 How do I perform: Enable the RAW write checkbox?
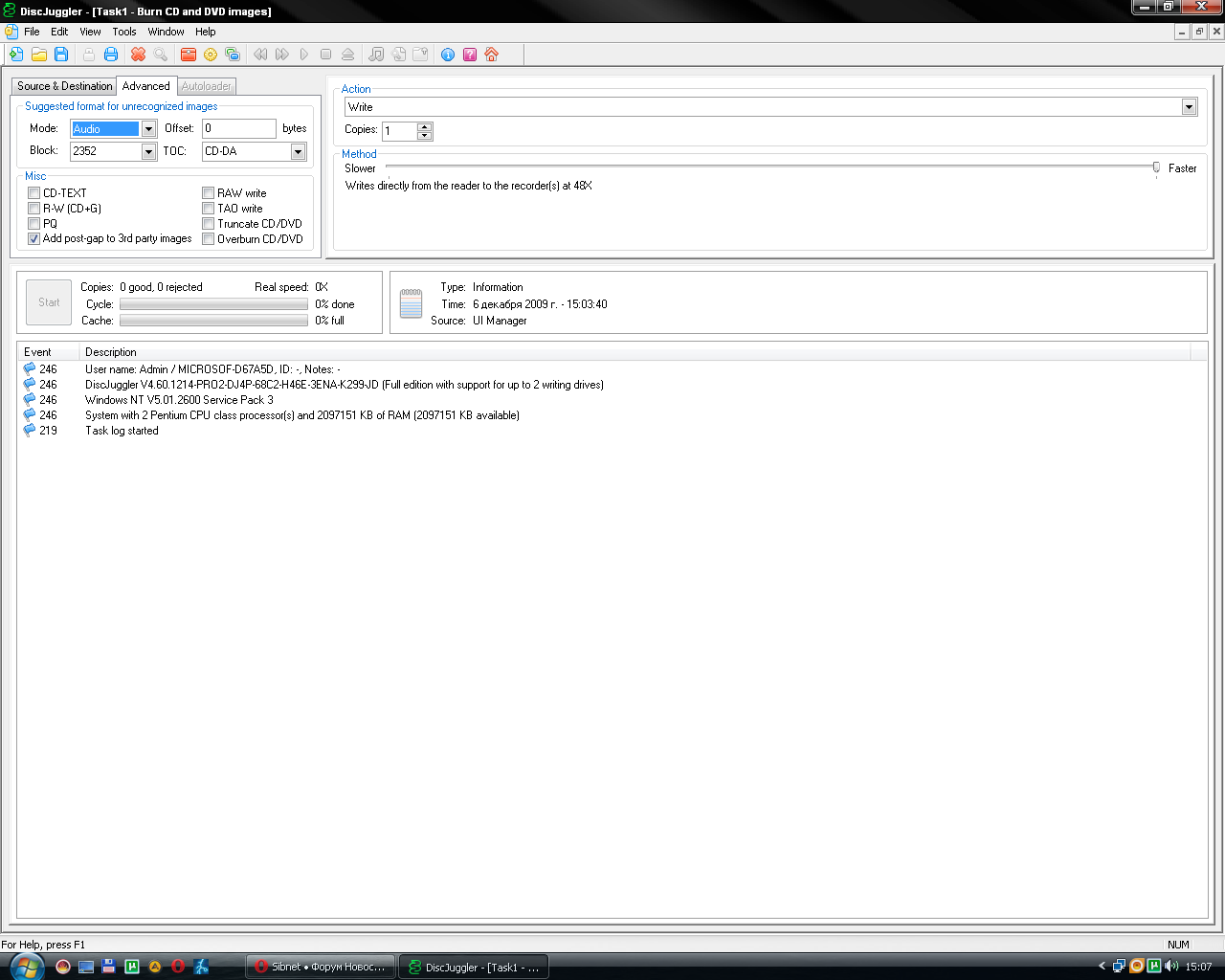[x=209, y=193]
